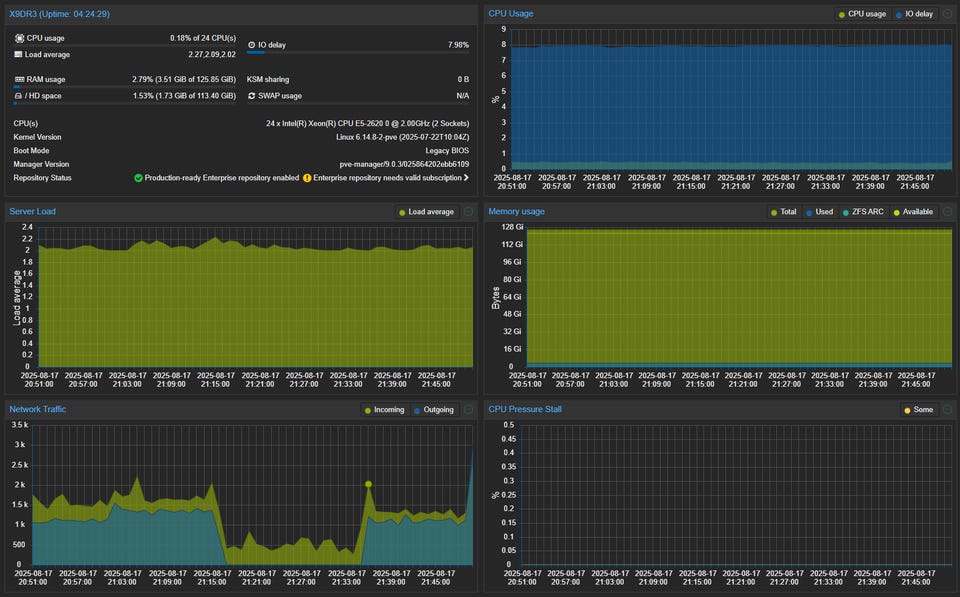The height and width of the screenshot is (597, 960).
Task: Click the IO delay clock icon
Action: click(x=251, y=45)
